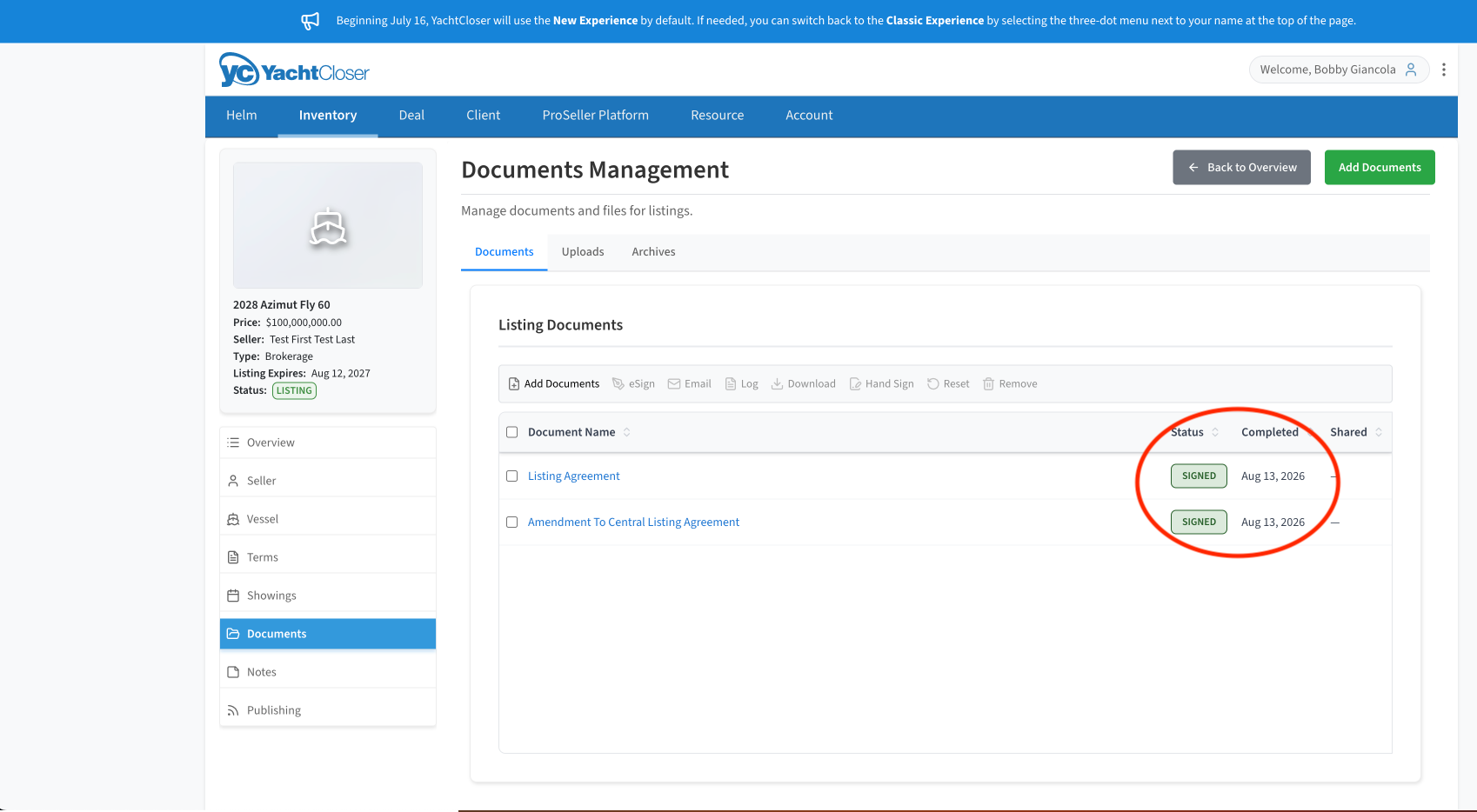Click the Welcome, Bobby Giancola button
The image size is (1477, 812).
coord(1340,70)
